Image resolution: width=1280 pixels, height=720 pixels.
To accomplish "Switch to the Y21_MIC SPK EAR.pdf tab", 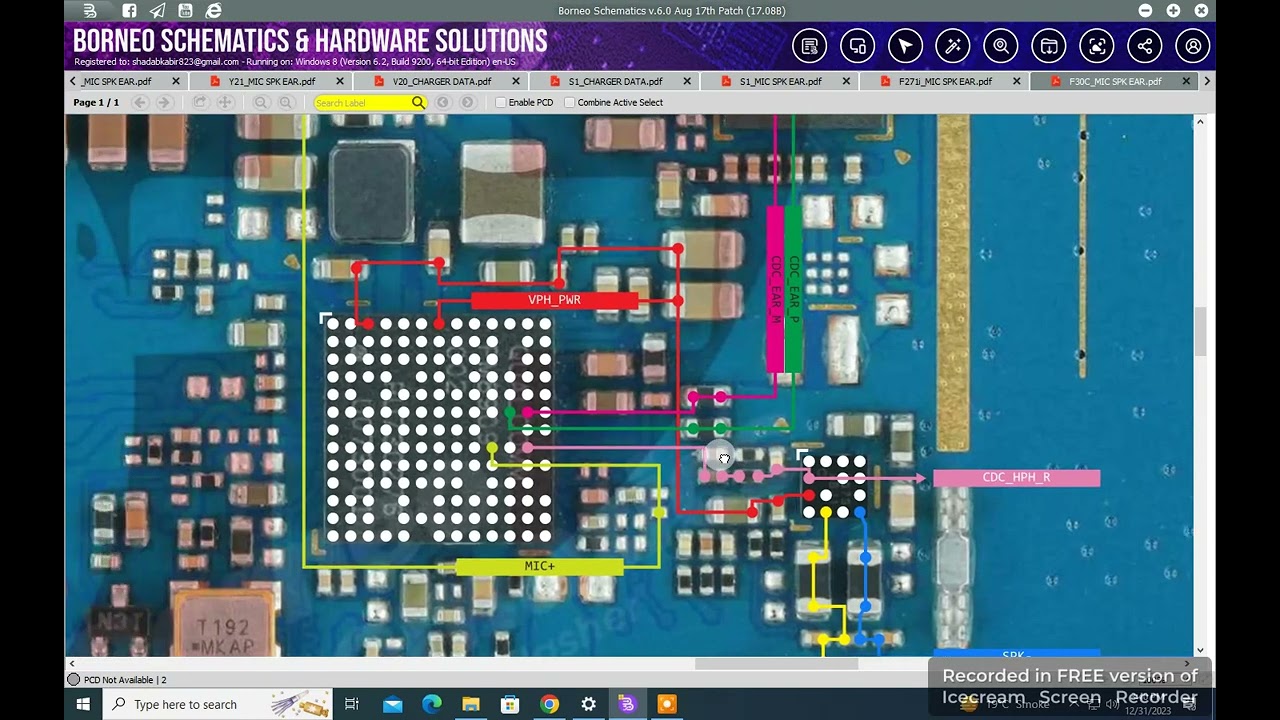I will [x=272, y=81].
